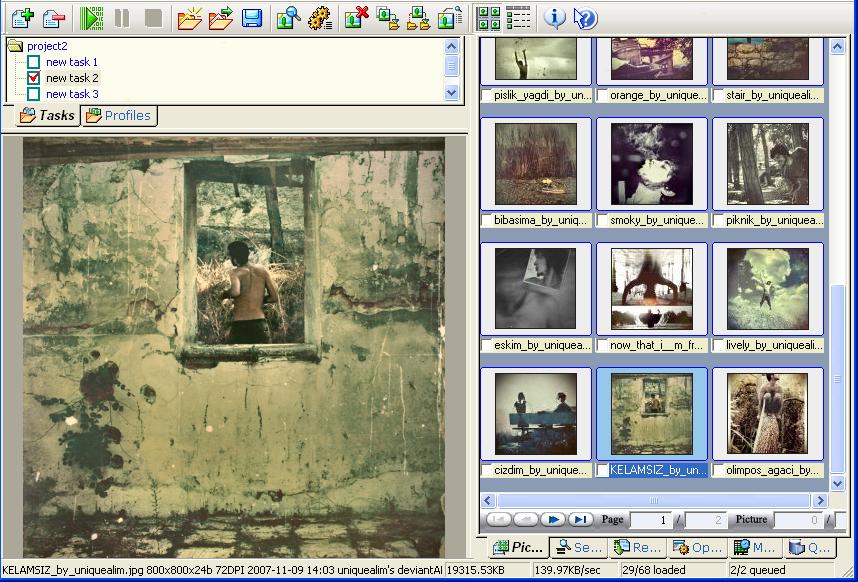Viewport: 858px width, 582px height.
Task: Open the M... tab at the bottom
Action: click(756, 547)
